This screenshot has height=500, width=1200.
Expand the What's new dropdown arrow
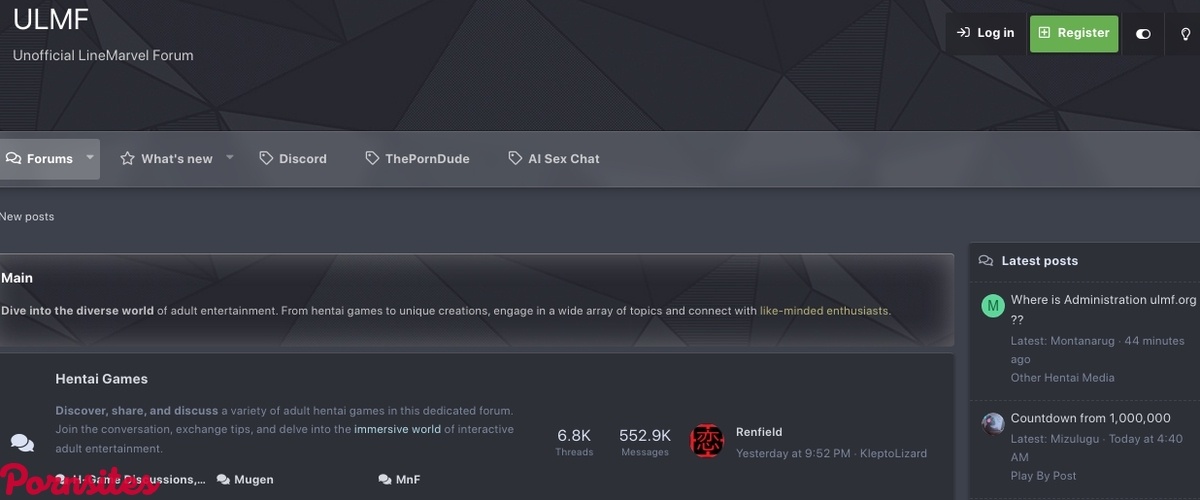230,158
